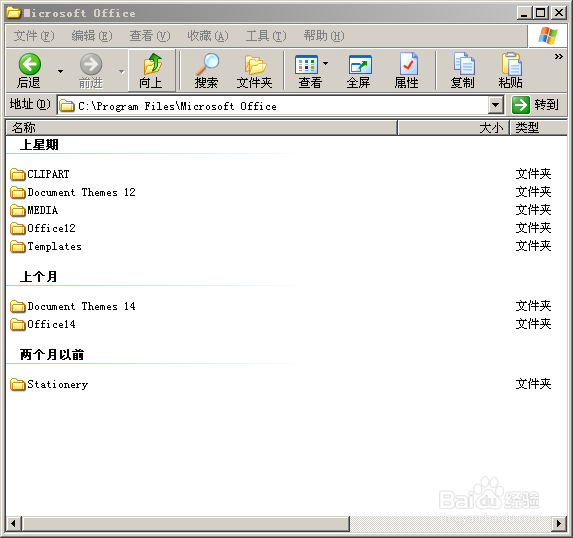Click the scroll right arrow

point(559,524)
